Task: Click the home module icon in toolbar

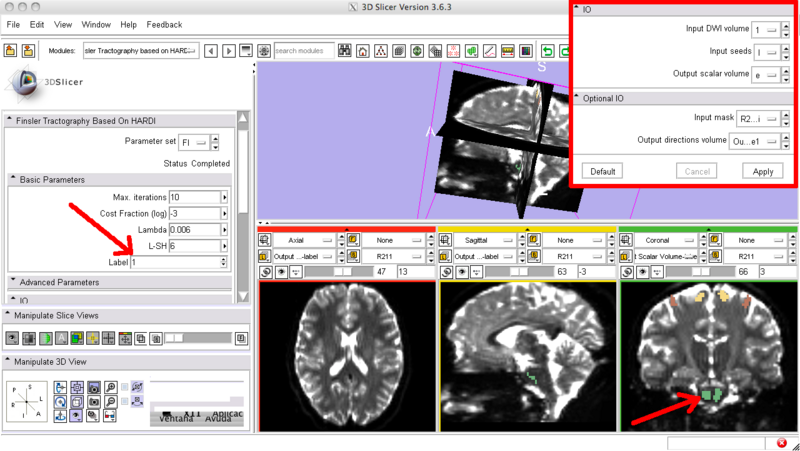Action: click(362, 51)
